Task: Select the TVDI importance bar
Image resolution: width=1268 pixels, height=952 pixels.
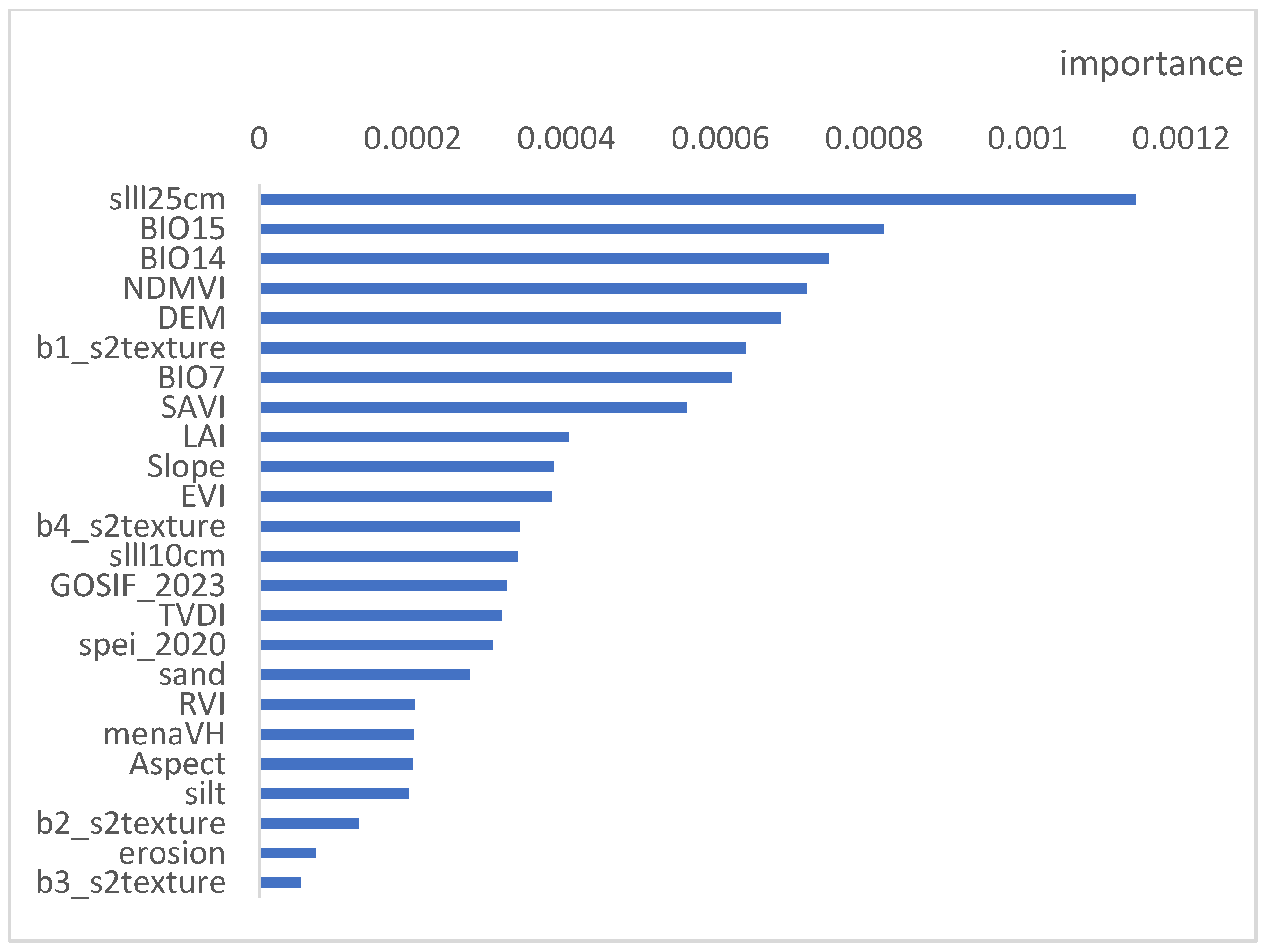Action: [380, 615]
